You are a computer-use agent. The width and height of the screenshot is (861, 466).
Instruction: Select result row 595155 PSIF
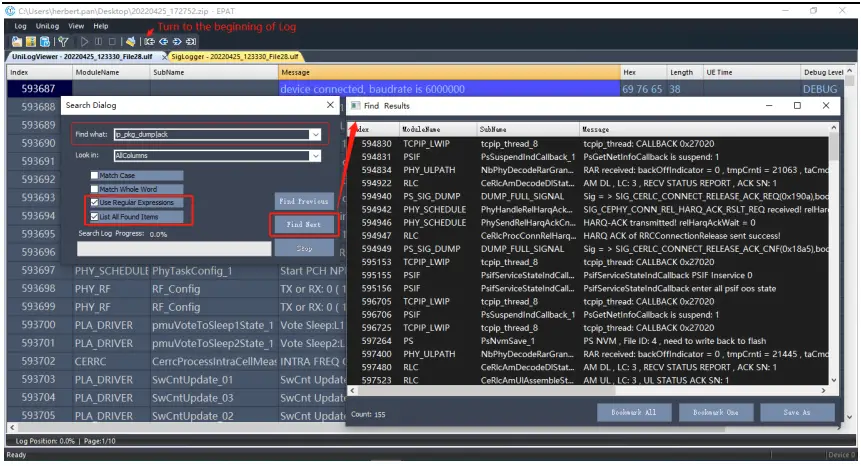(x=588, y=276)
